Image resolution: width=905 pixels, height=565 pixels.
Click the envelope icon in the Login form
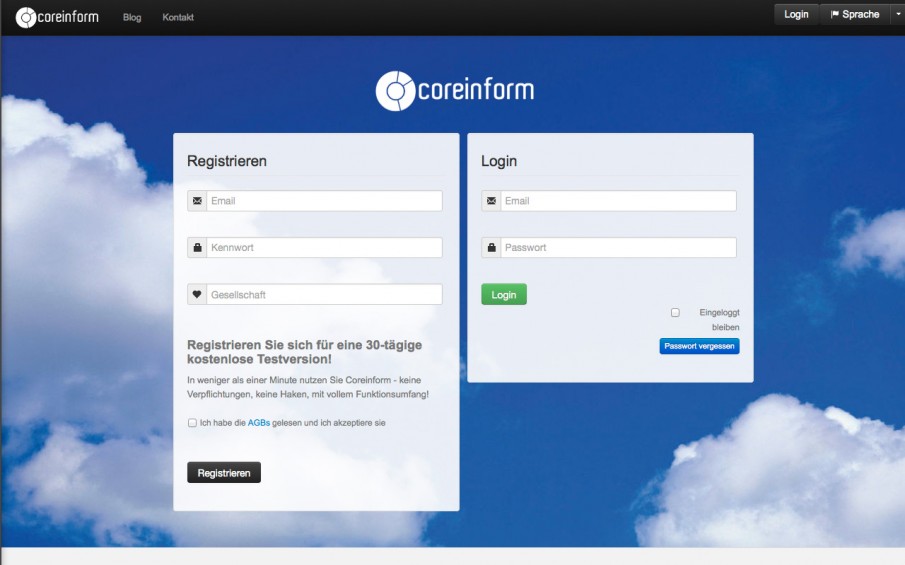491,201
